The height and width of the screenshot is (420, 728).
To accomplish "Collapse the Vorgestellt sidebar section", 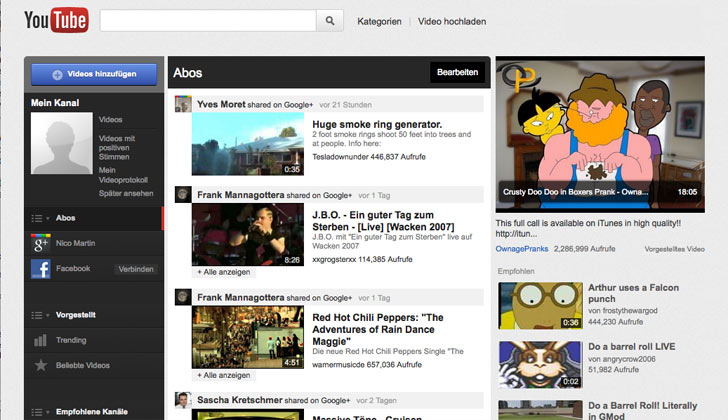I will (38, 312).
